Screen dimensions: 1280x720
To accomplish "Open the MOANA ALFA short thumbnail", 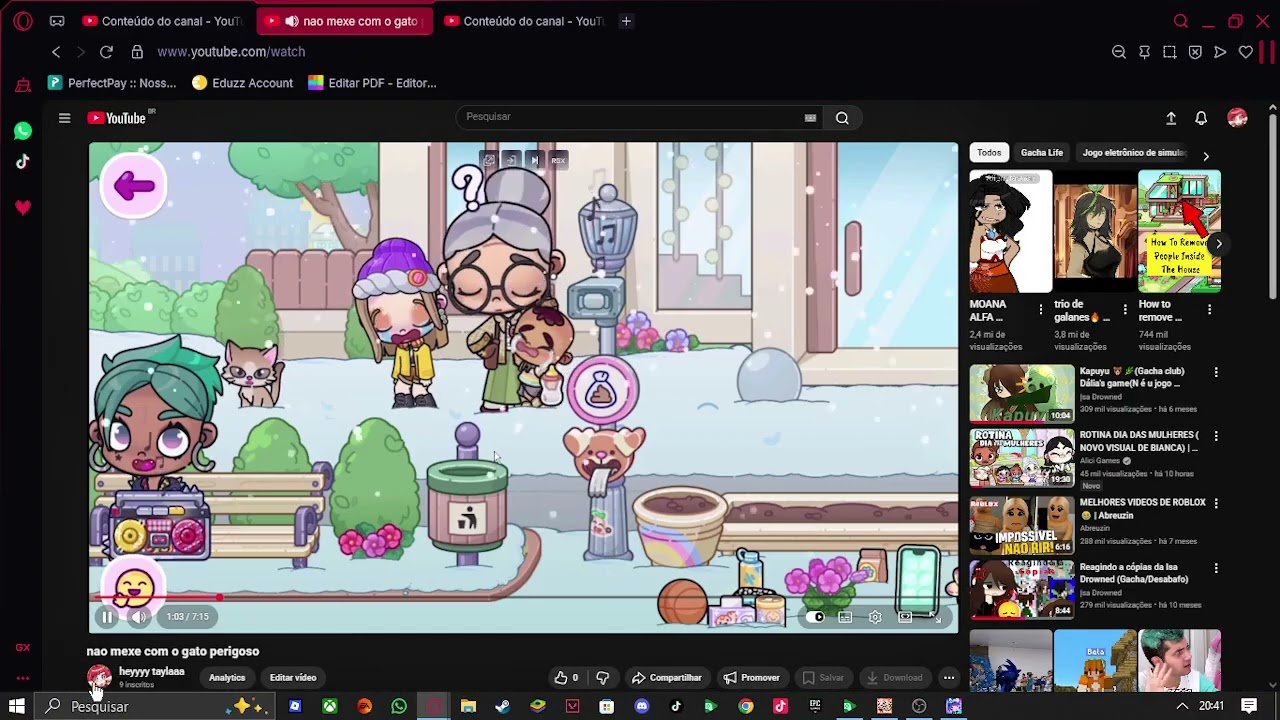I will point(1010,232).
